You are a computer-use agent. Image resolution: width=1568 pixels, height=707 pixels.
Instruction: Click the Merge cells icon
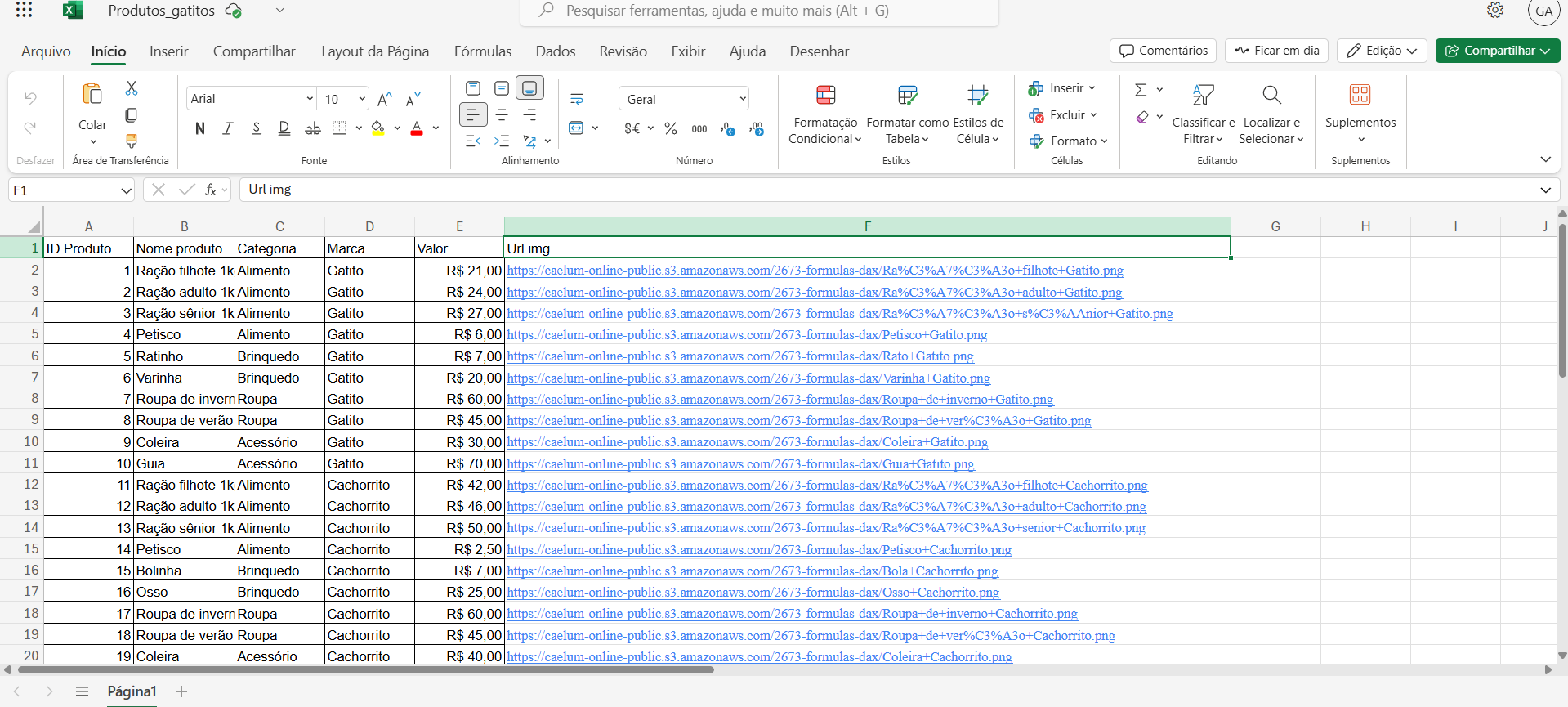click(x=577, y=128)
